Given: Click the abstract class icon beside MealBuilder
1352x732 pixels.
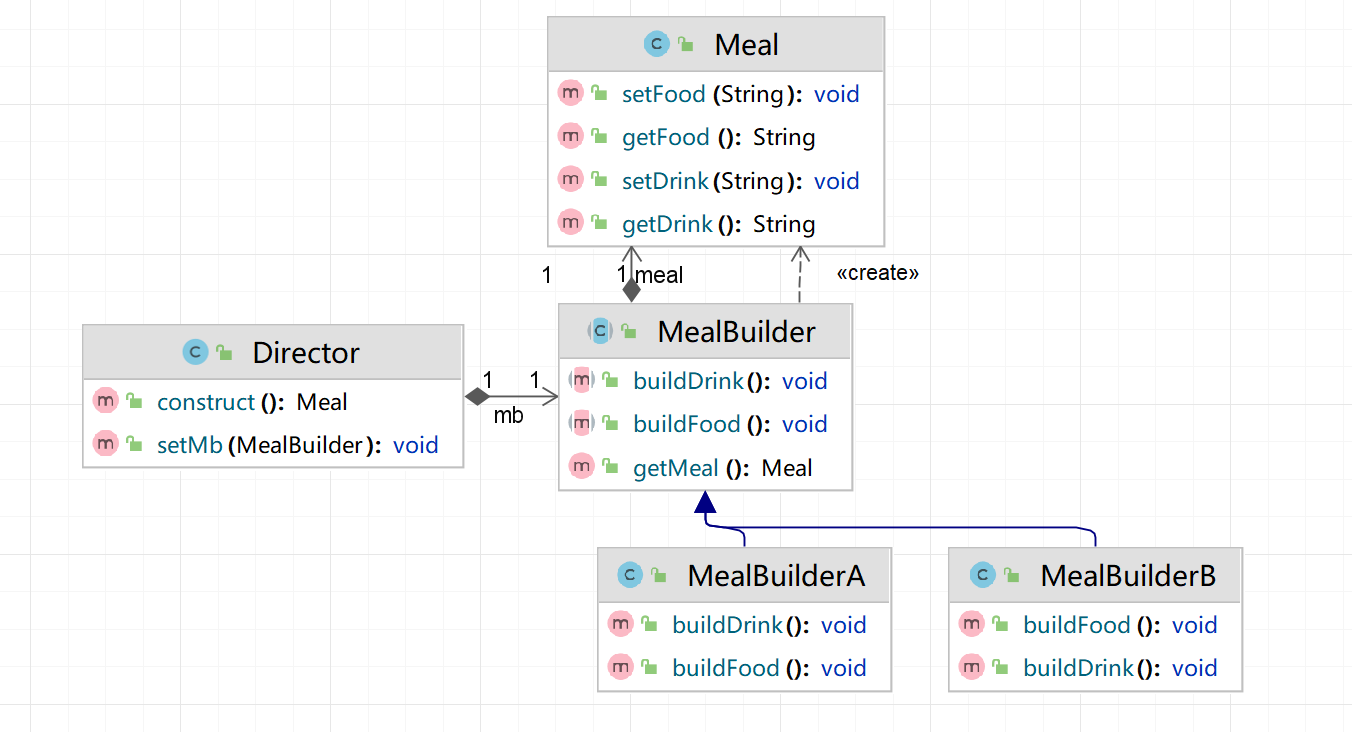Looking at the screenshot, I should point(600,331).
